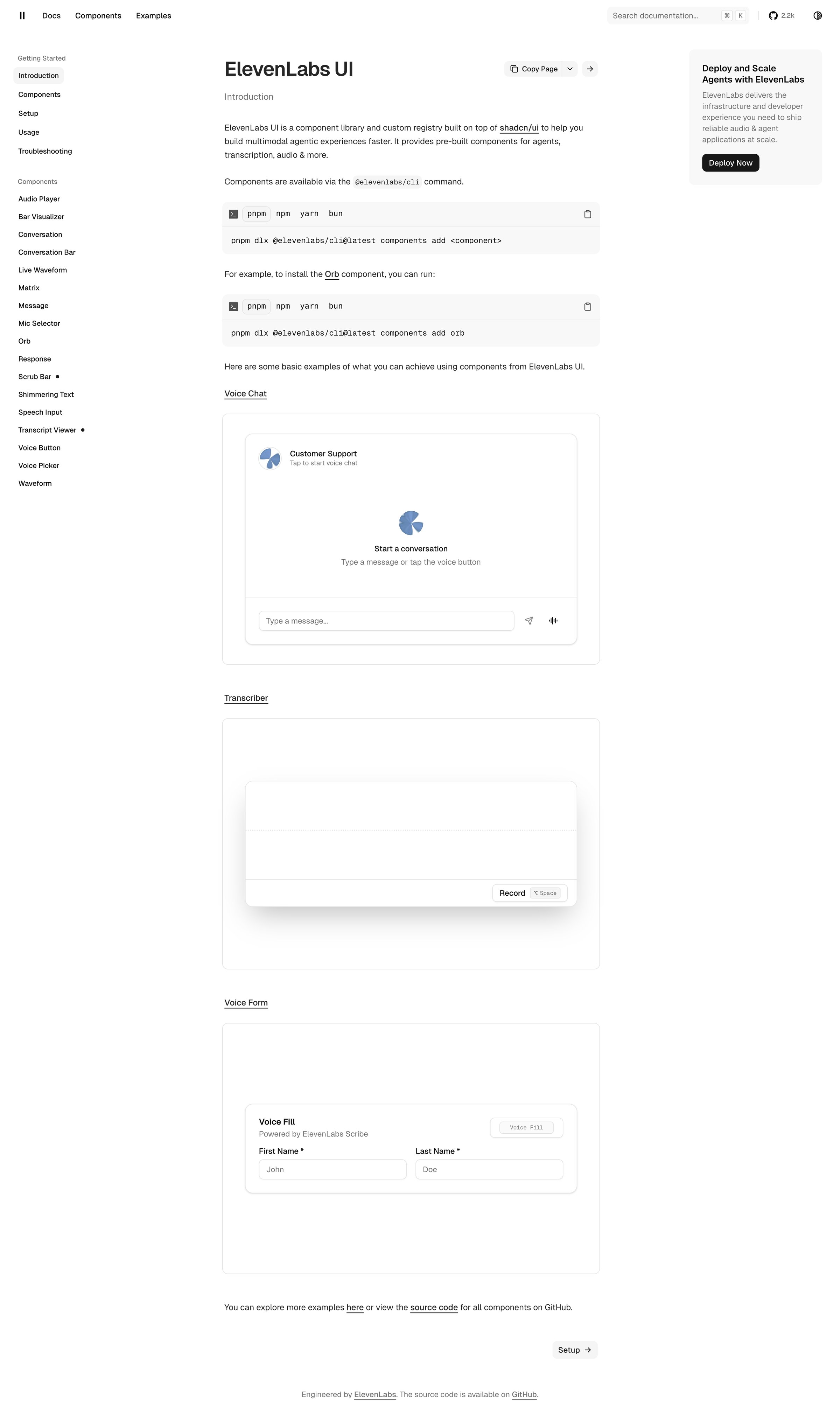Open Waveform in the sidebar list

click(35, 483)
